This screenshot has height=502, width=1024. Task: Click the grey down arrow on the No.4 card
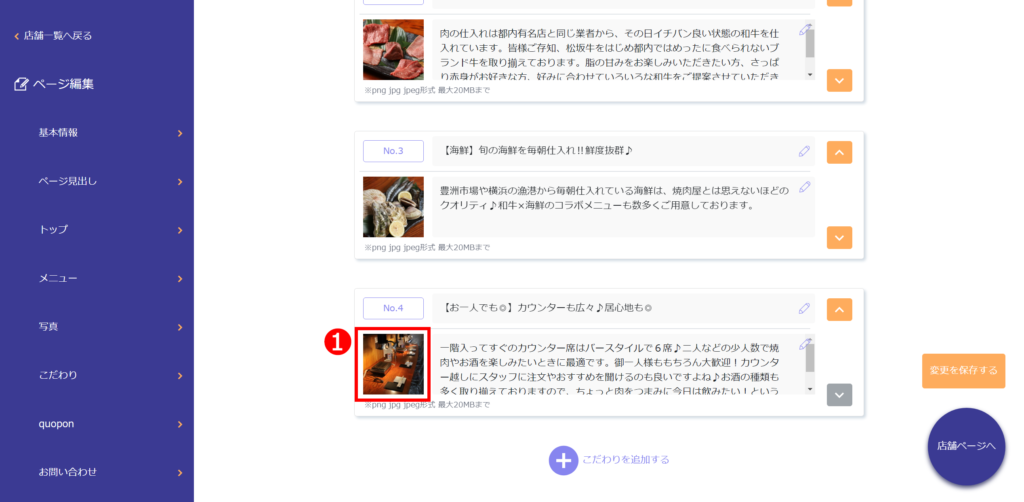pyautogui.click(x=839, y=395)
